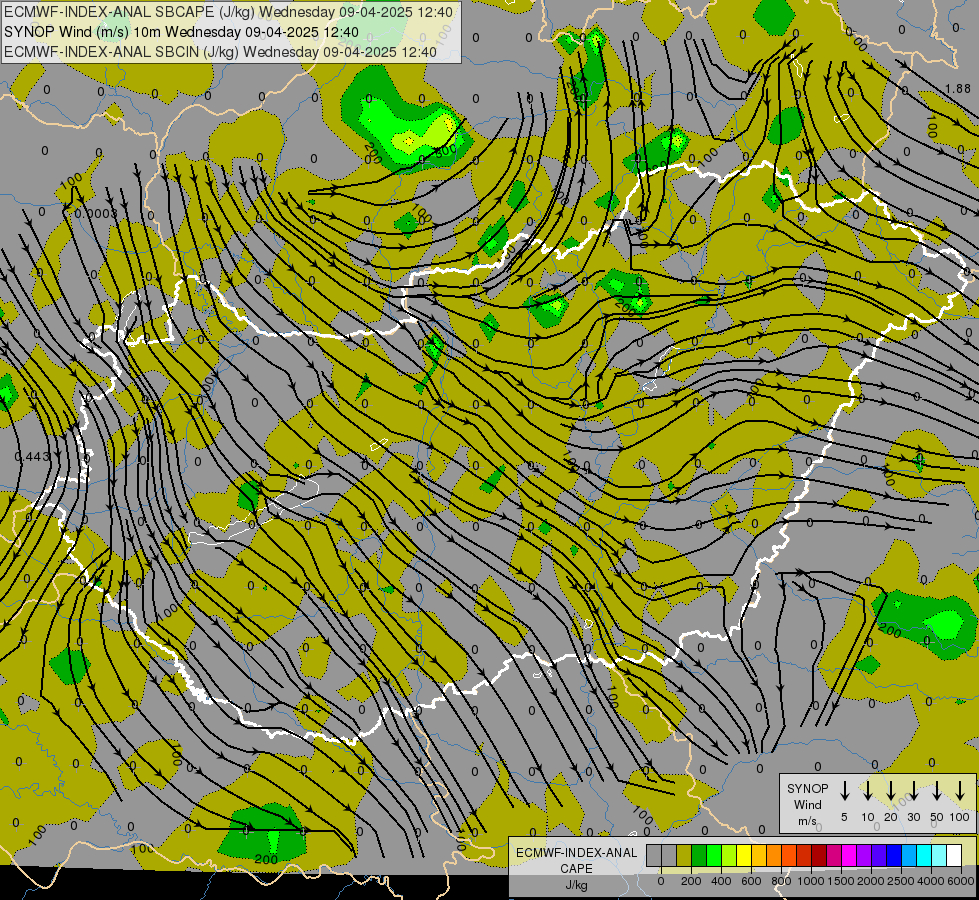The width and height of the screenshot is (979, 900).
Task: Click the 0.443 value on the map
Action: (x=32, y=457)
